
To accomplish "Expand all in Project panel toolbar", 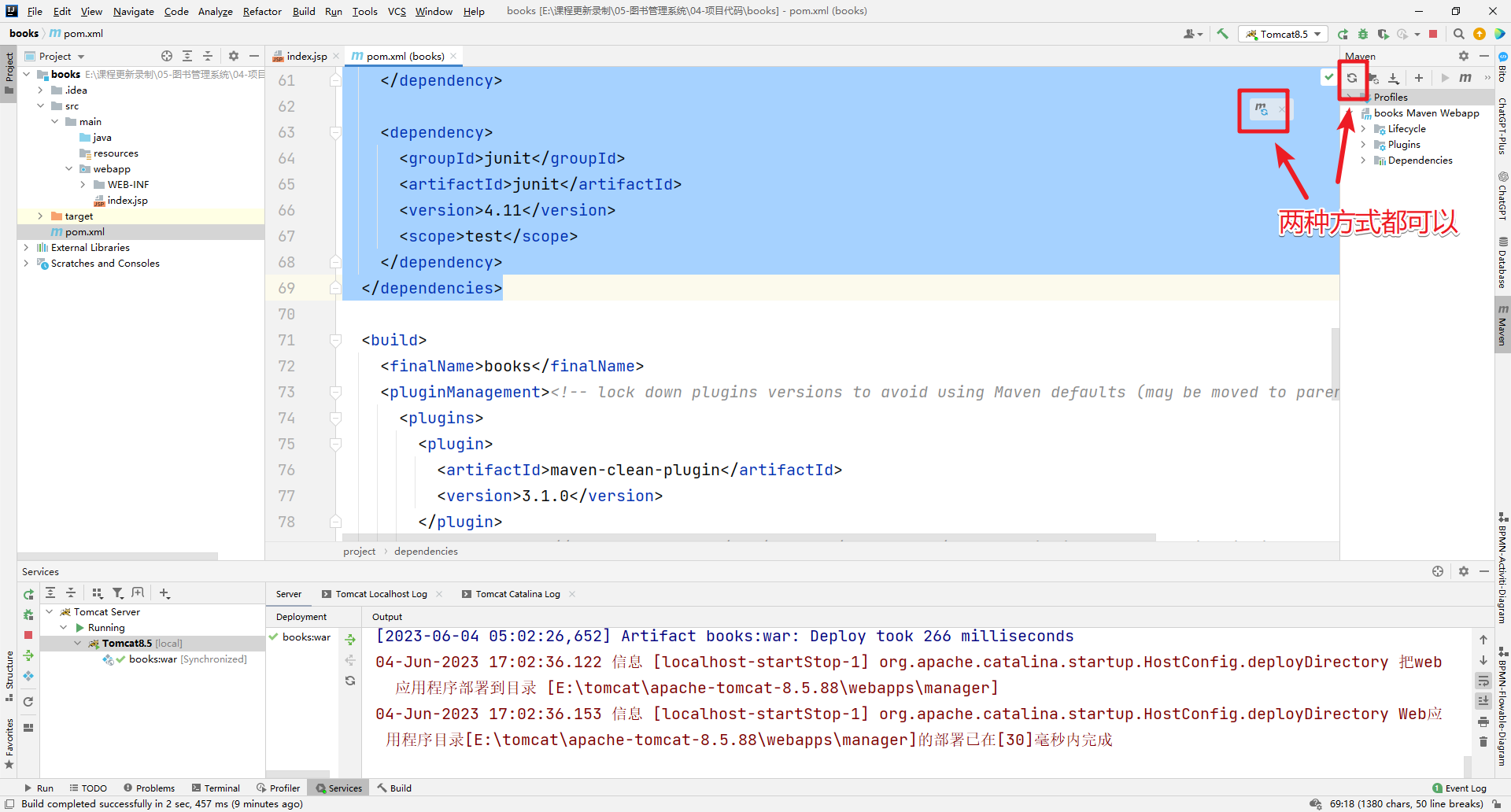I will pos(187,56).
